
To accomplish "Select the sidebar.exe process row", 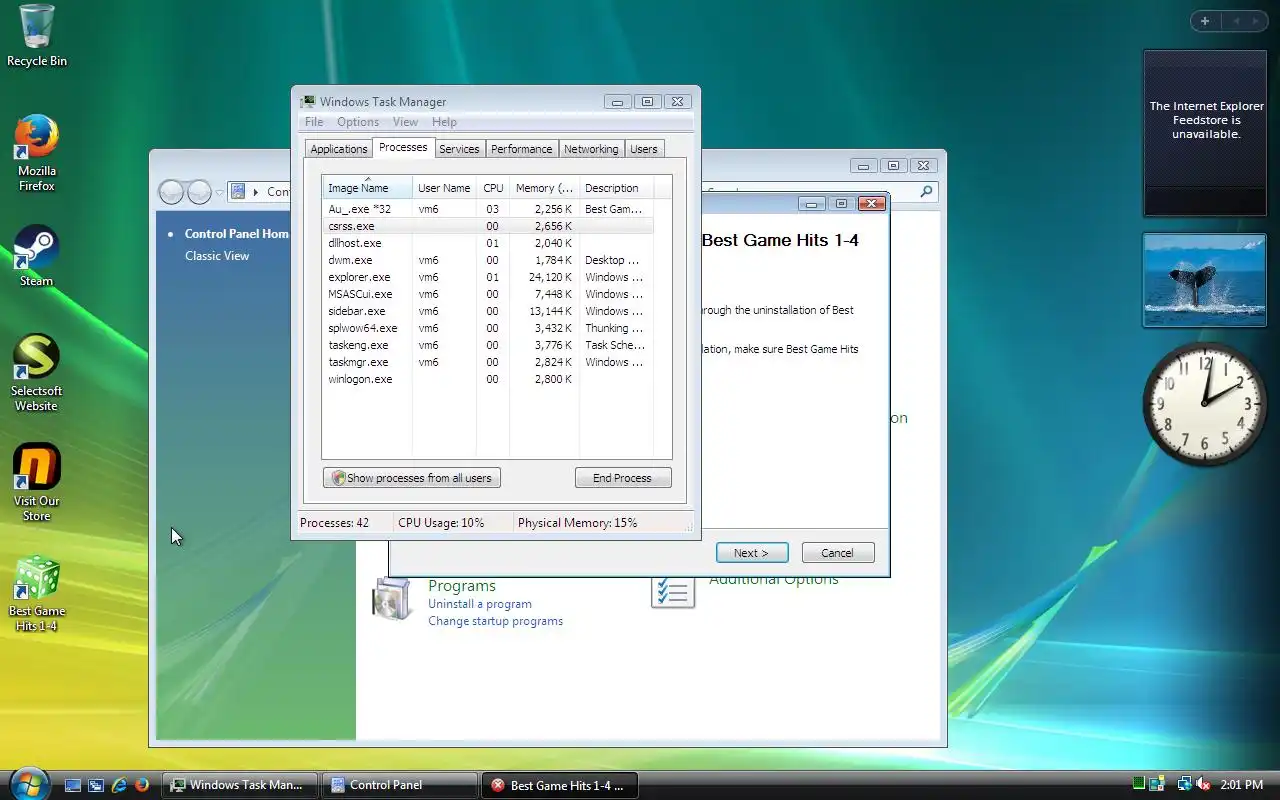I will (x=488, y=311).
